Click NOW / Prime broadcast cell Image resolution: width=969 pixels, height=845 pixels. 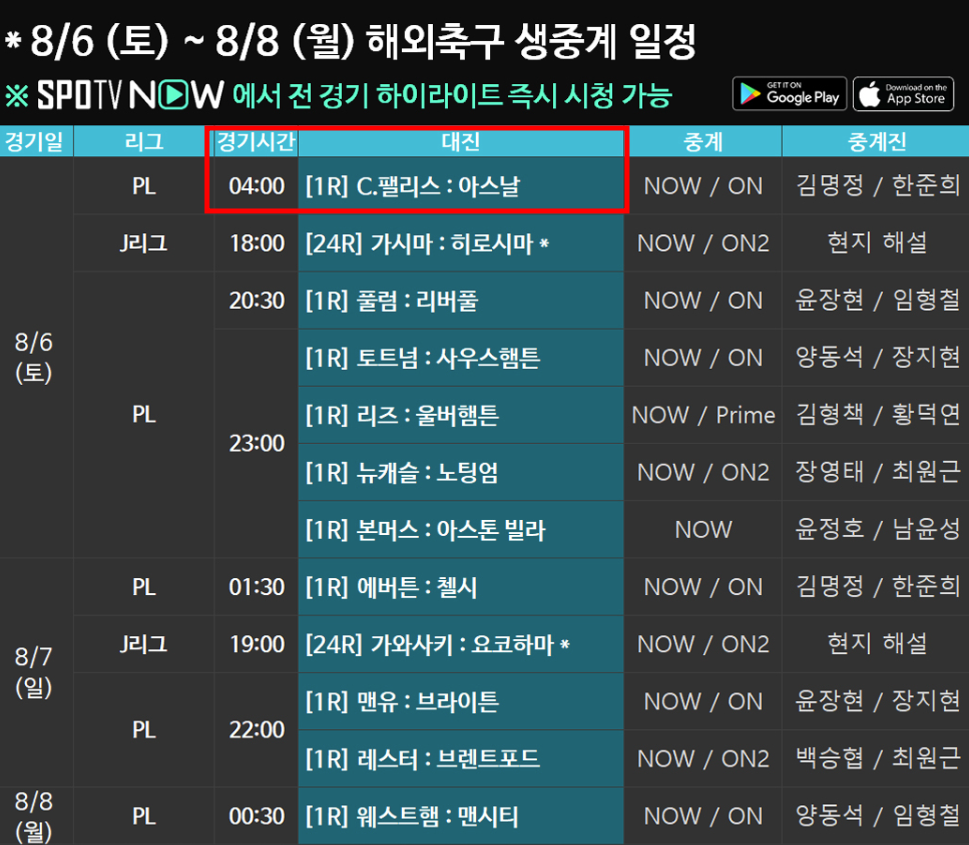coord(703,415)
